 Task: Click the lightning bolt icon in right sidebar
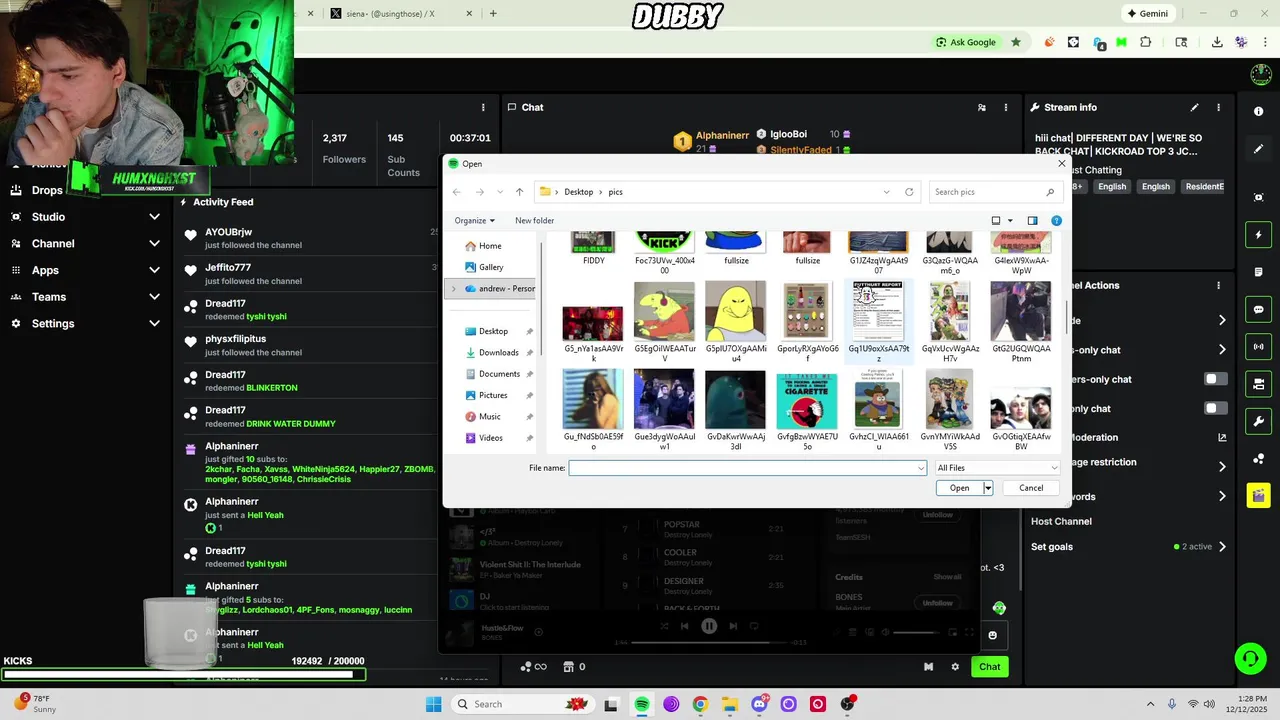1259,235
